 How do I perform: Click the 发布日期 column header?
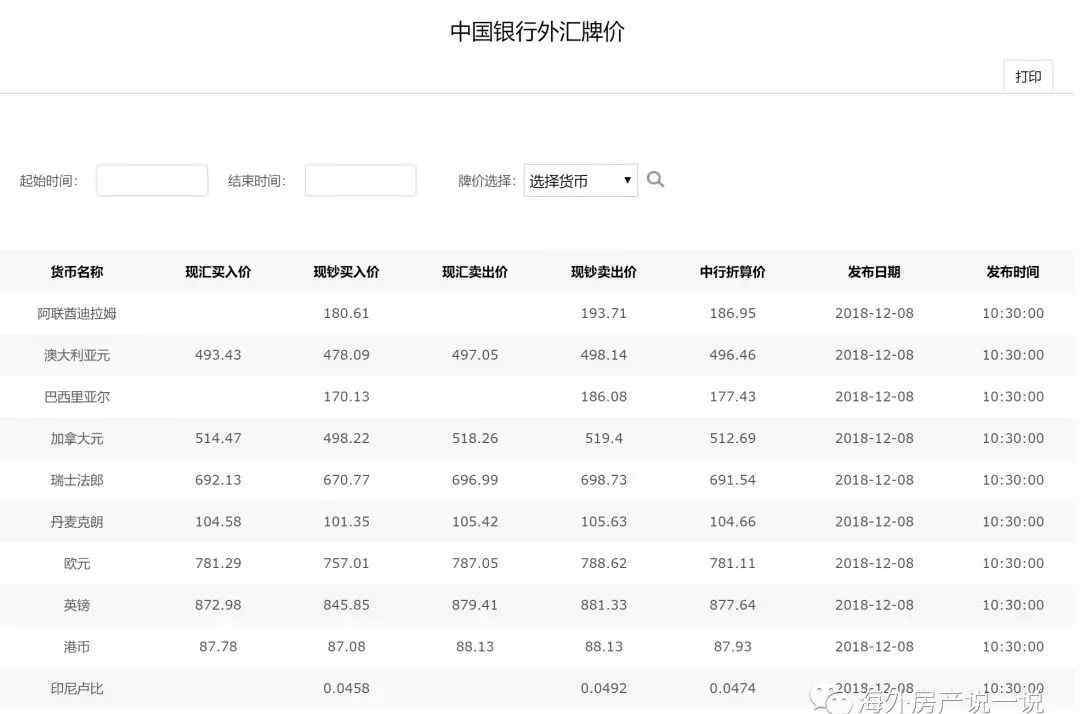(874, 272)
